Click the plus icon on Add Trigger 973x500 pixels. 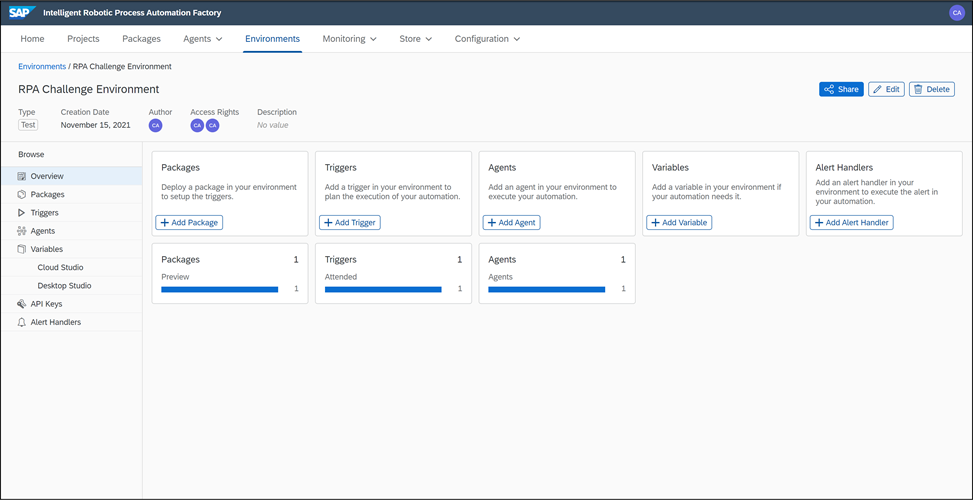[328, 223]
